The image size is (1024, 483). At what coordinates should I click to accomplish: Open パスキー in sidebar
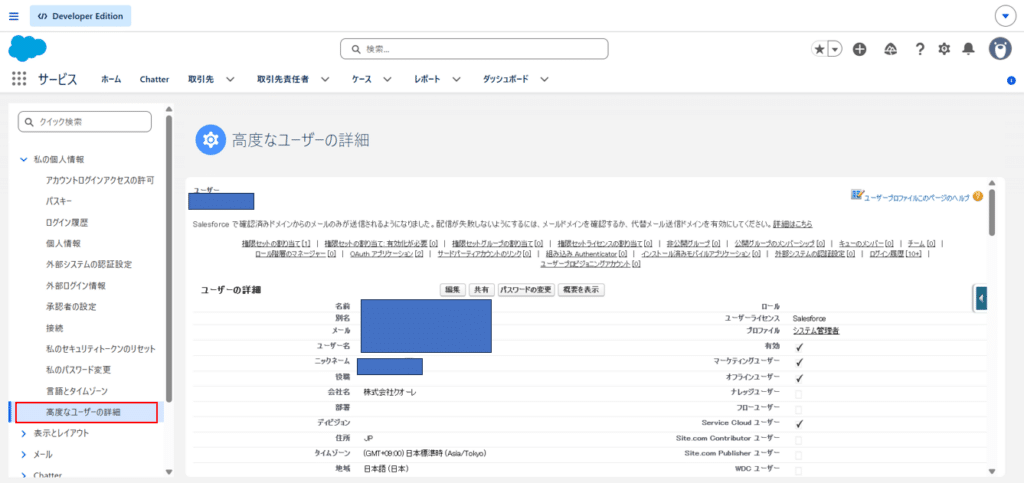pyautogui.click(x=59, y=201)
